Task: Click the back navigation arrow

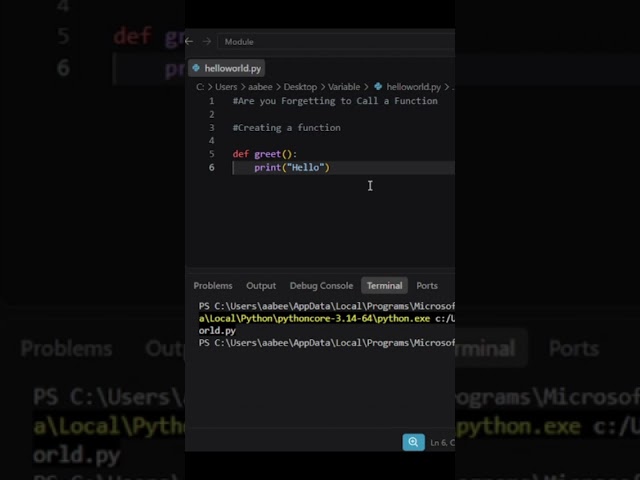Action: pos(189,42)
